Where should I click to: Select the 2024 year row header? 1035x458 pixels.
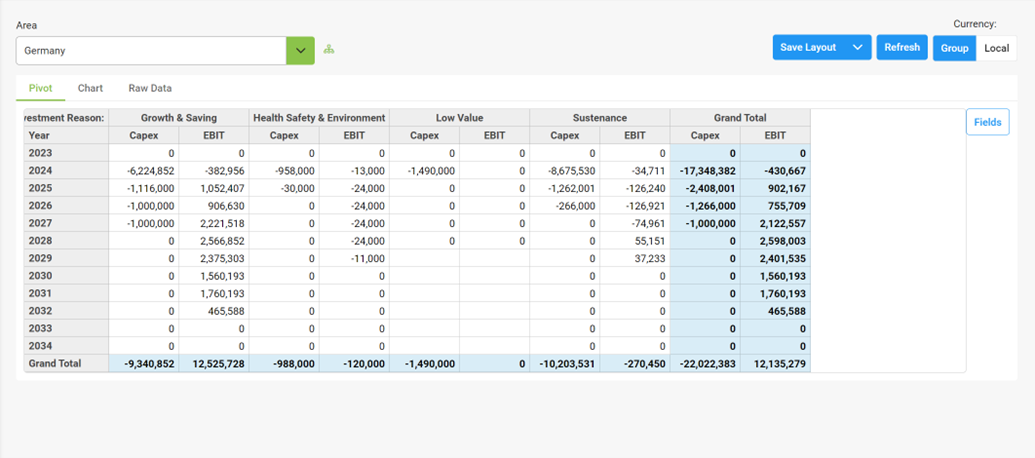coord(66,170)
